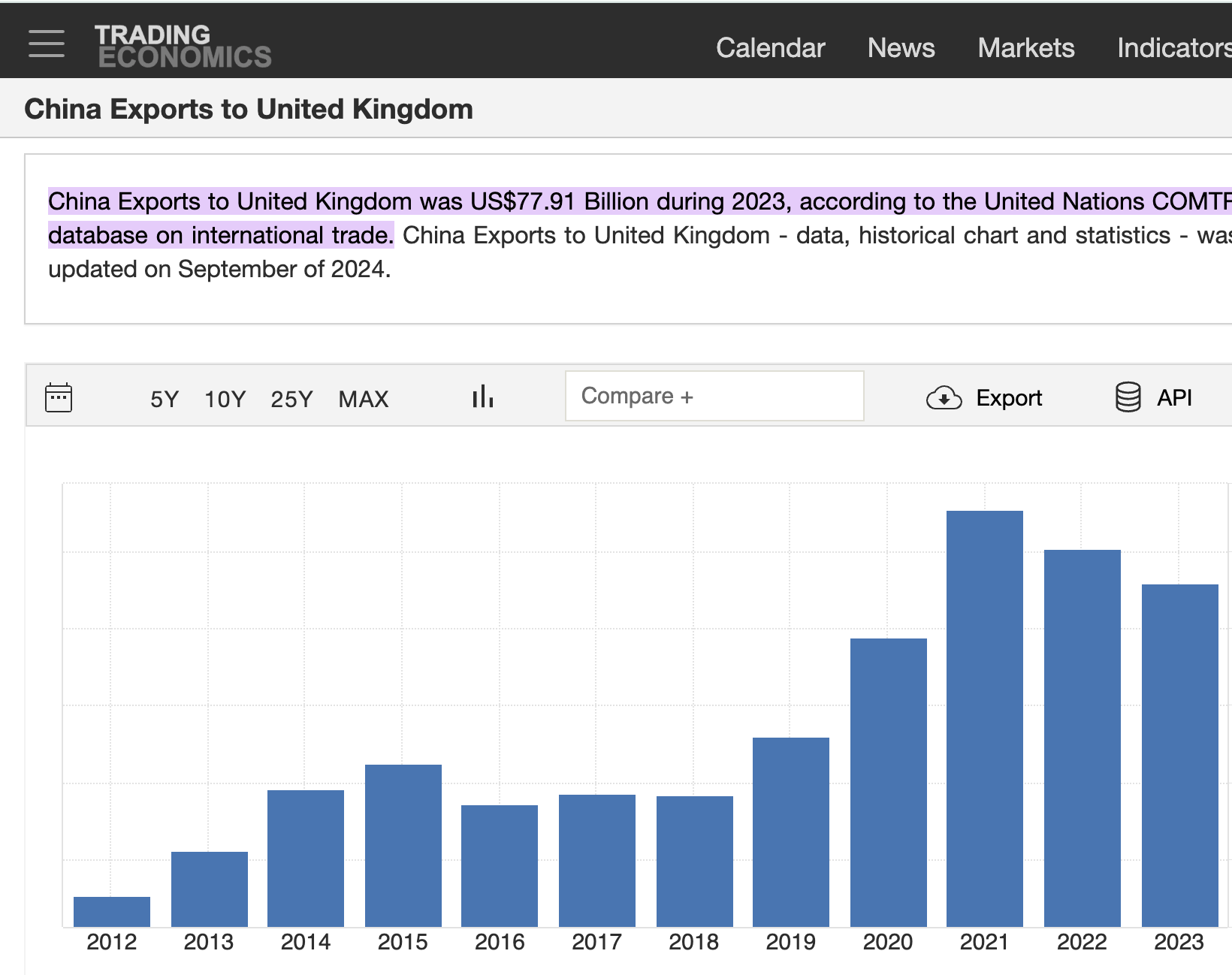The width and height of the screenshot is (1232, 975).
Task: Open the Calendar menu
Action: click(770, 48)
